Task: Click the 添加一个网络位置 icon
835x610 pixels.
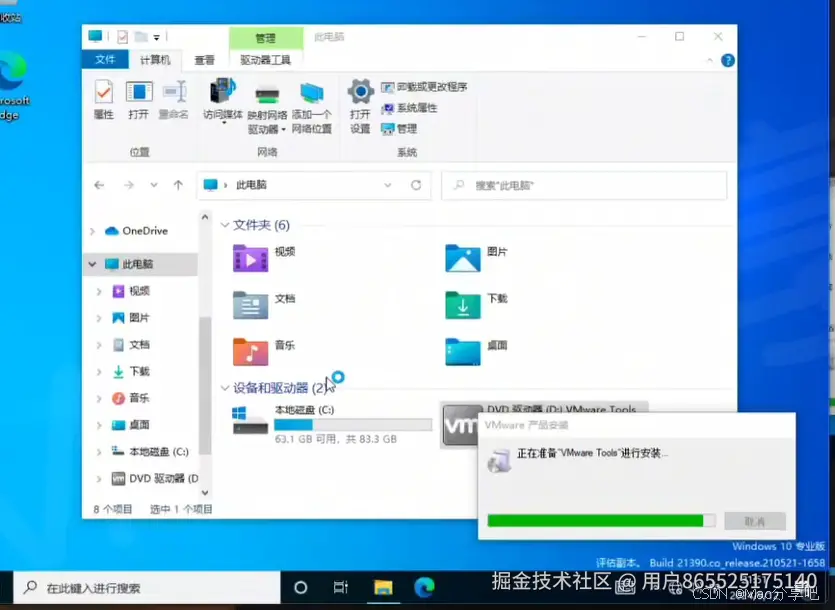Action: point(313,104)
